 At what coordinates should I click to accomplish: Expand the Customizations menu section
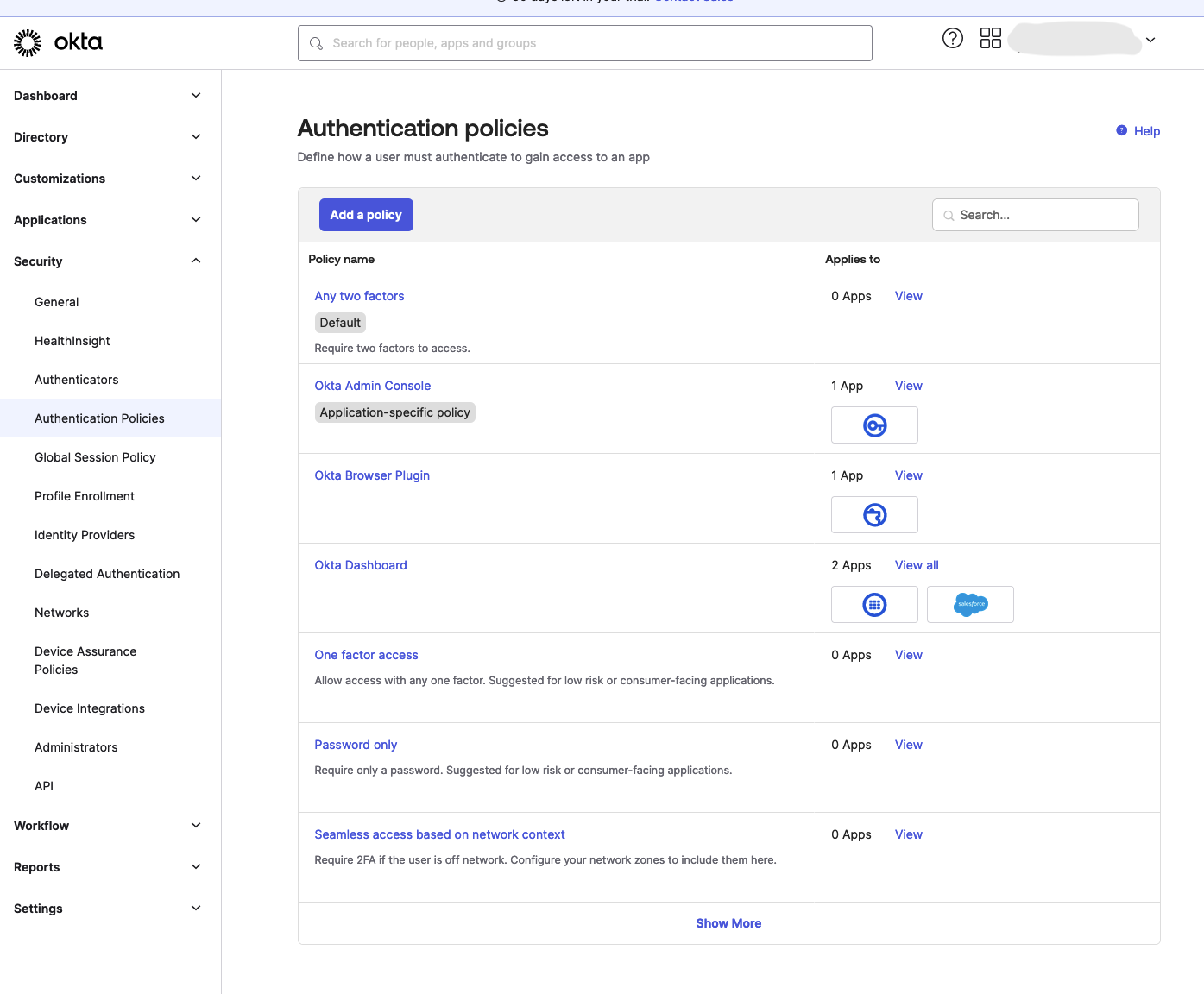(196, 179)
